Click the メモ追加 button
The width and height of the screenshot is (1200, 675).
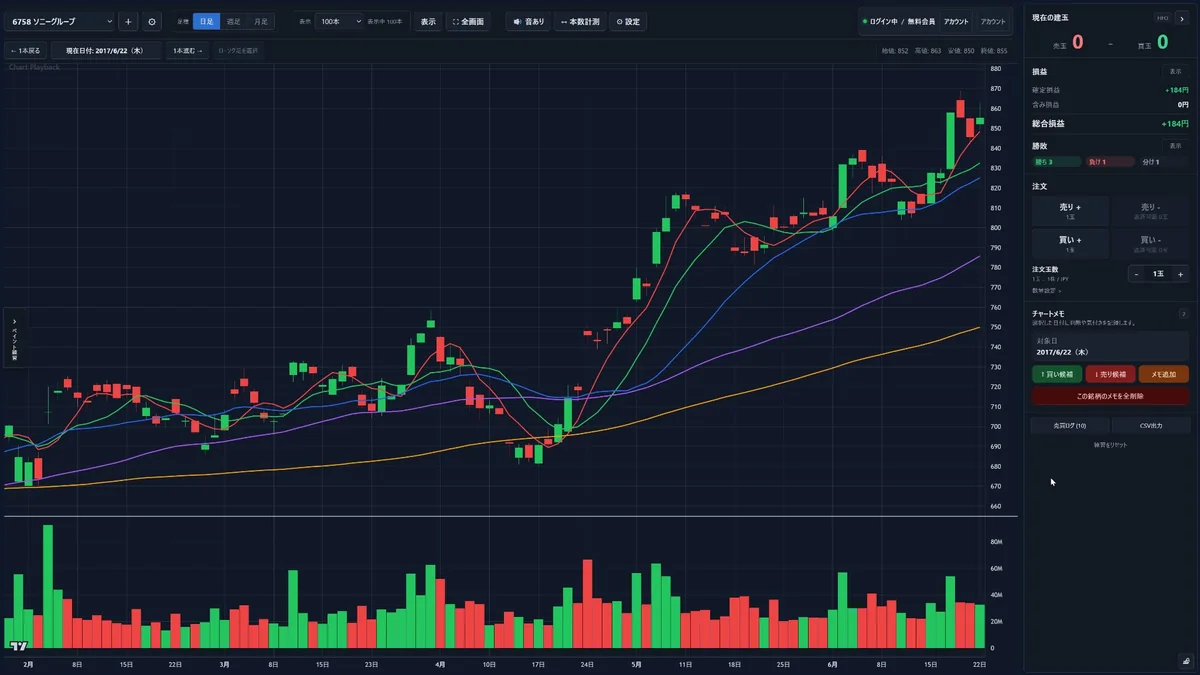[x=1163, y=374]
